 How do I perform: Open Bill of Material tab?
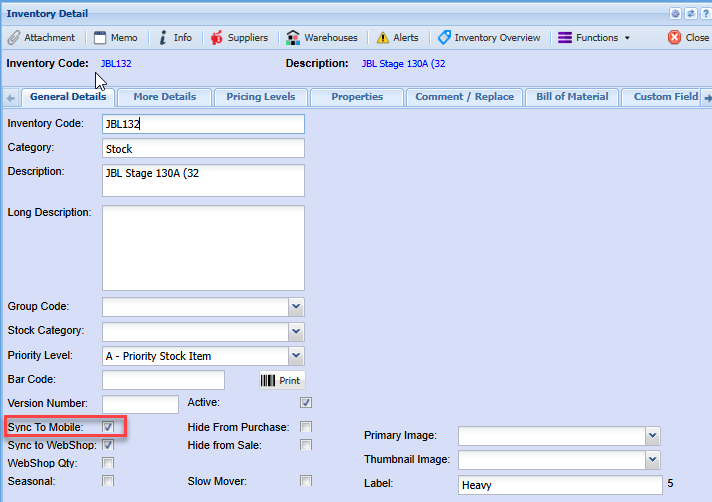click(572, 97)
